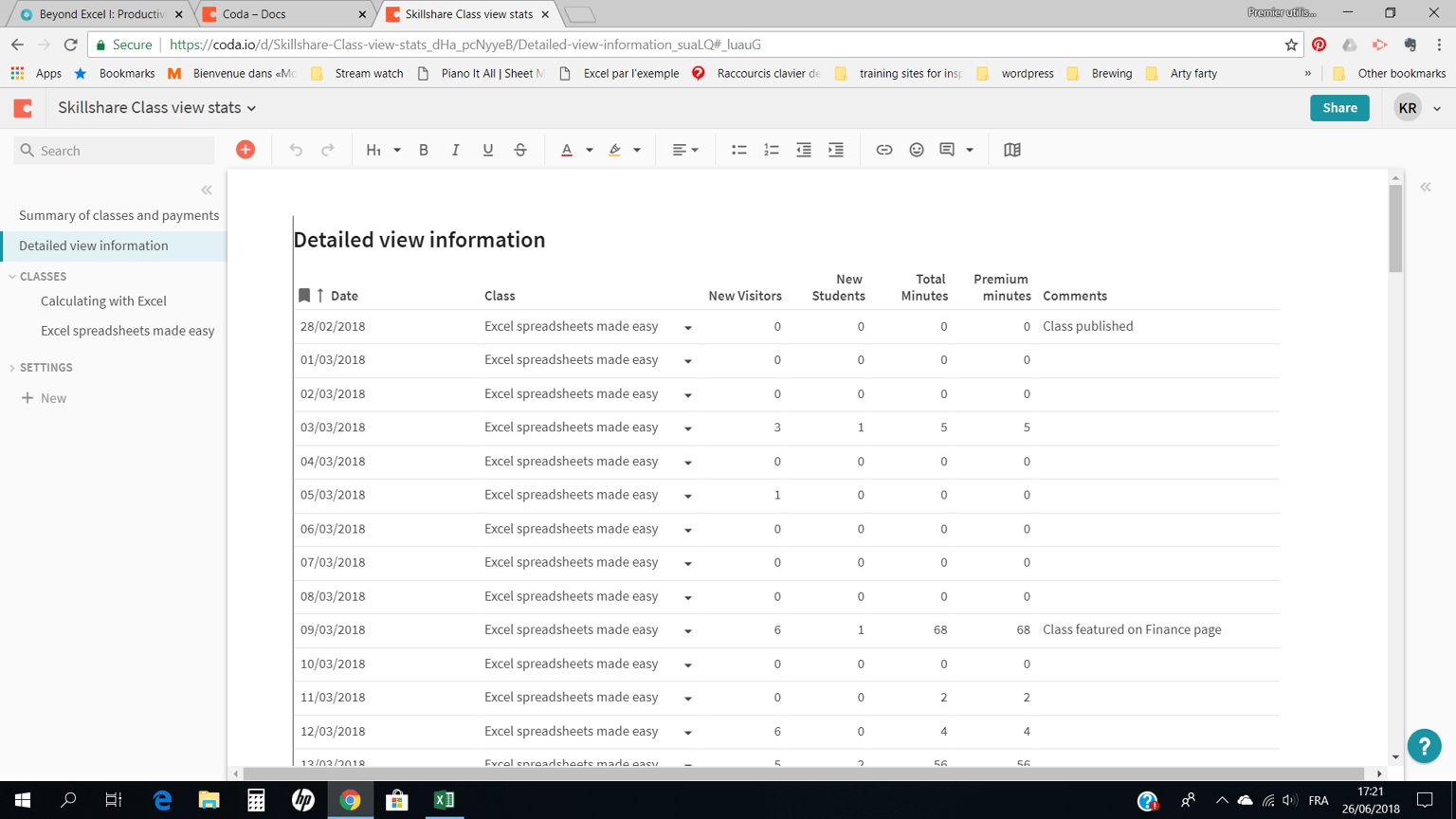Open the Pinterest extension icon
This screenshot has width=1456, height=819.
[x=1319, y=45]
